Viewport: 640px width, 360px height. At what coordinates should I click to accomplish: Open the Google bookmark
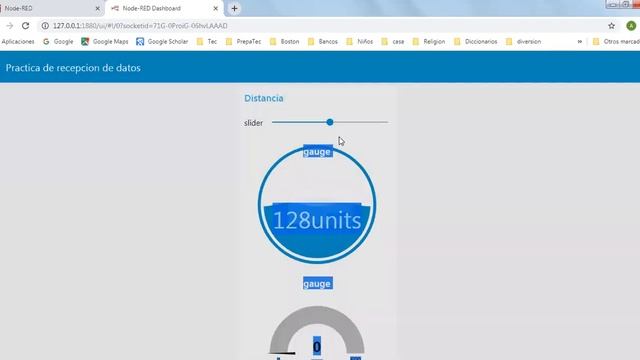[x=58, y=42]
